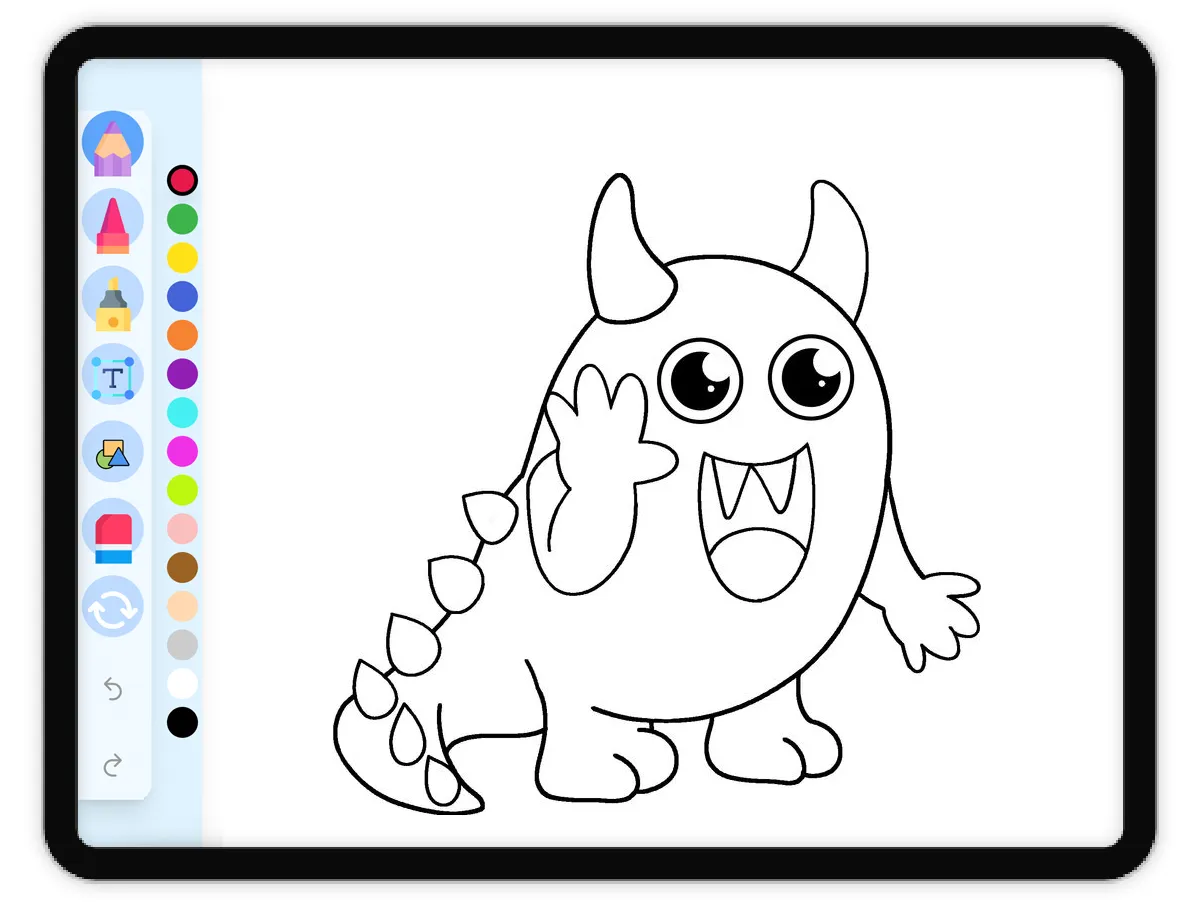The width and height of the screenshot is (1200, 906).
Task: Select the red crayon tool
Action: tap(113, 221)
